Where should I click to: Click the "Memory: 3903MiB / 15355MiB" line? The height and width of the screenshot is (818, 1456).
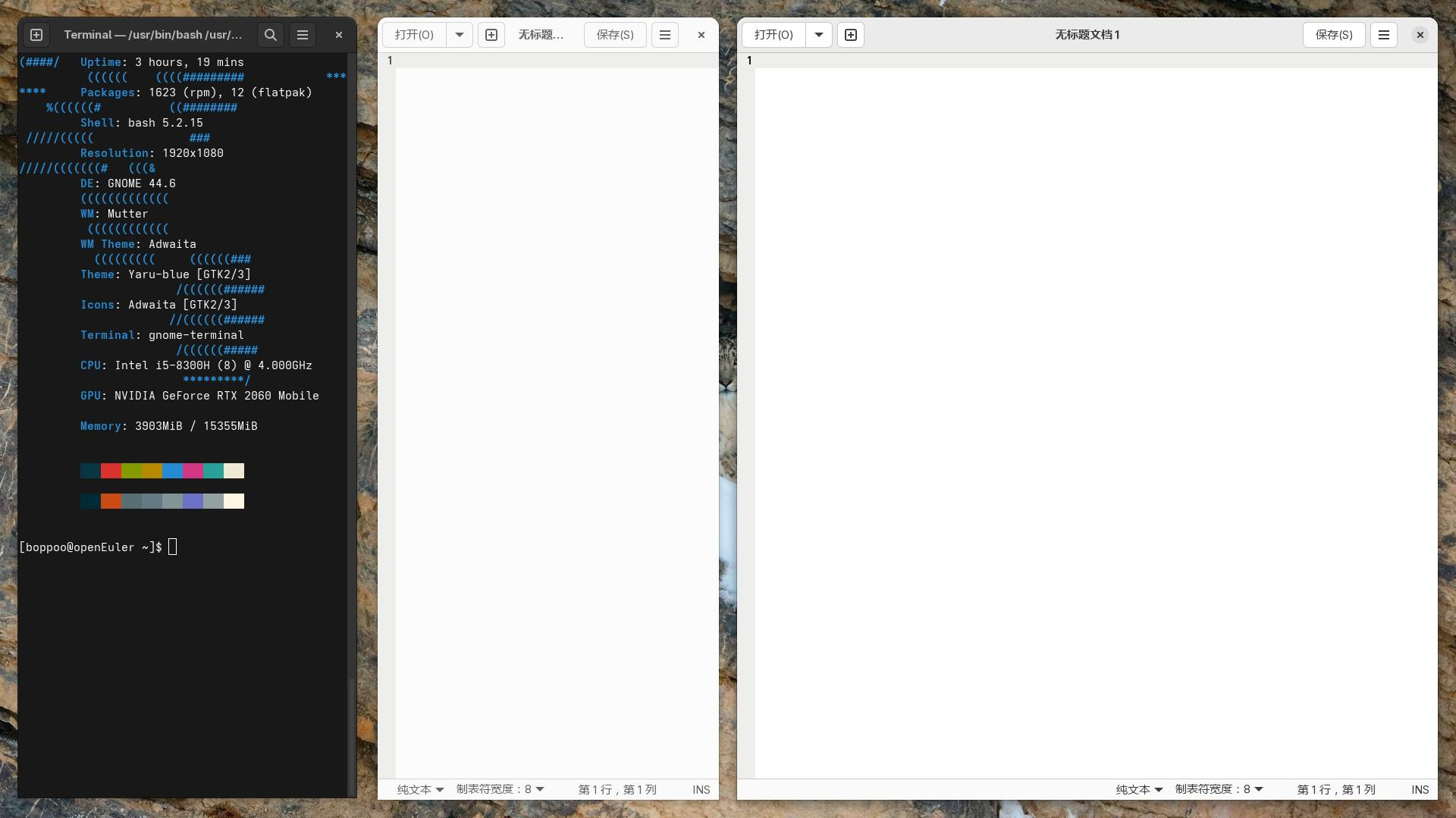[x=169, y=426]
